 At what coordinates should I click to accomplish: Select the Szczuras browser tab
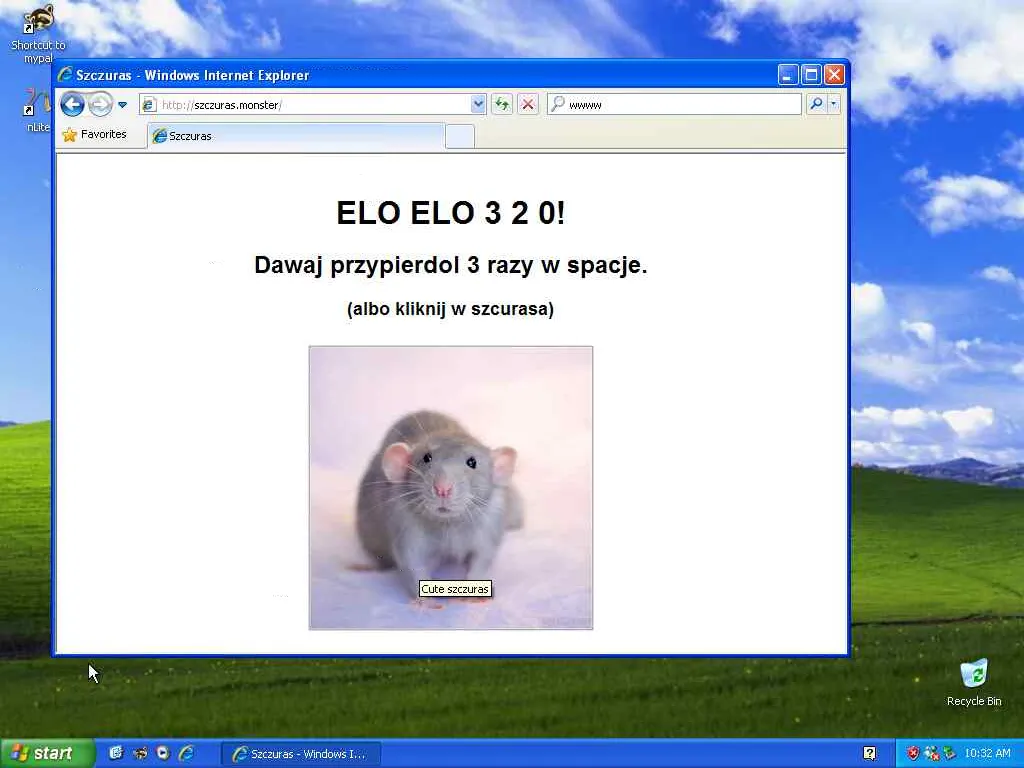[x=296, y=136]
